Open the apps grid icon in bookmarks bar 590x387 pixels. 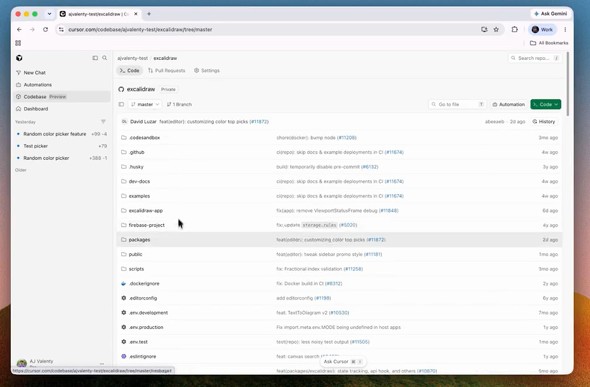tap(18, 43)
